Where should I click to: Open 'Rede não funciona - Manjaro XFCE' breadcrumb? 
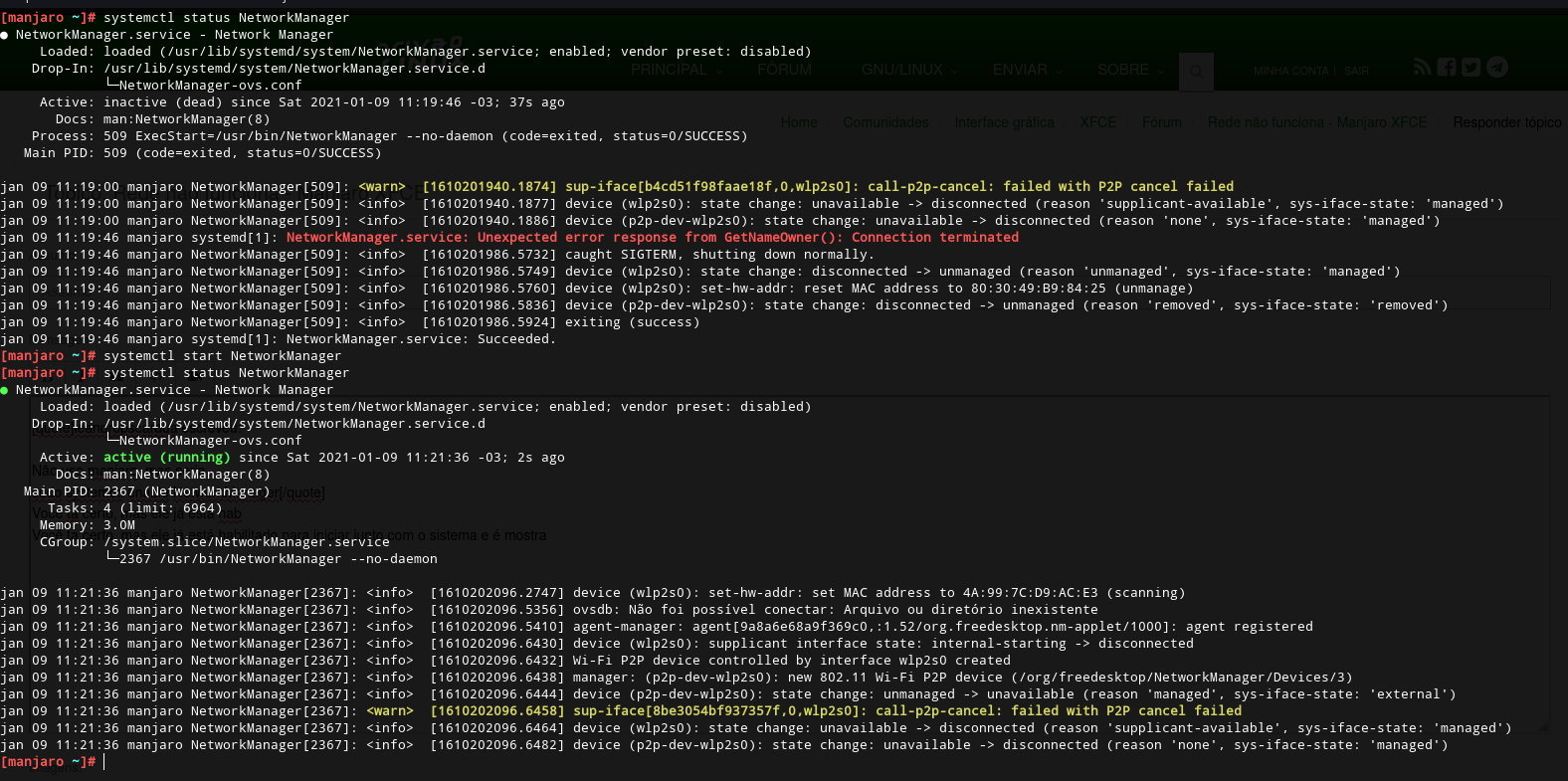[x=1317, y=122]
